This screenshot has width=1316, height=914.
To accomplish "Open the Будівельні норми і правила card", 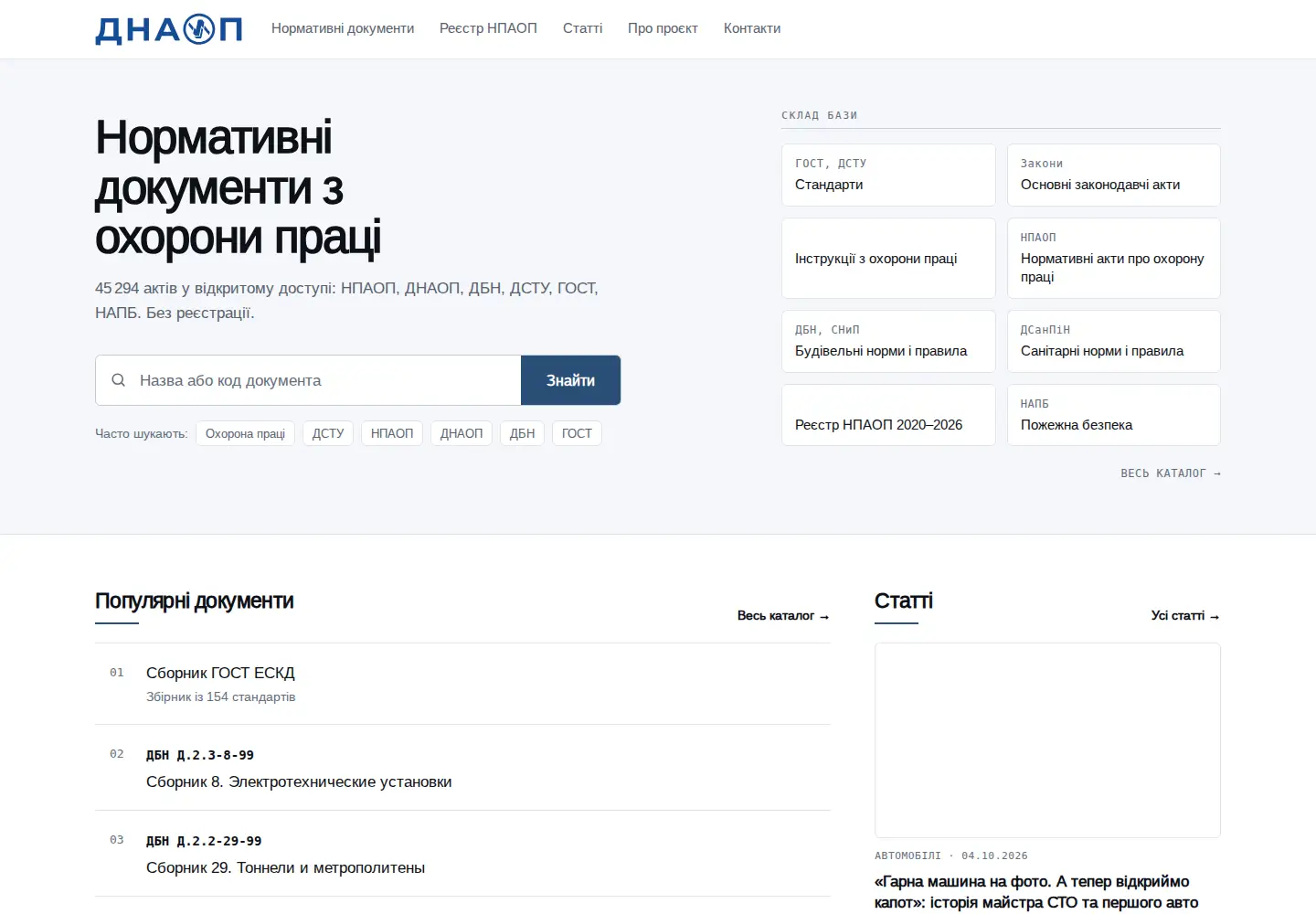I will pyautogui.click(x=888, y=341).
